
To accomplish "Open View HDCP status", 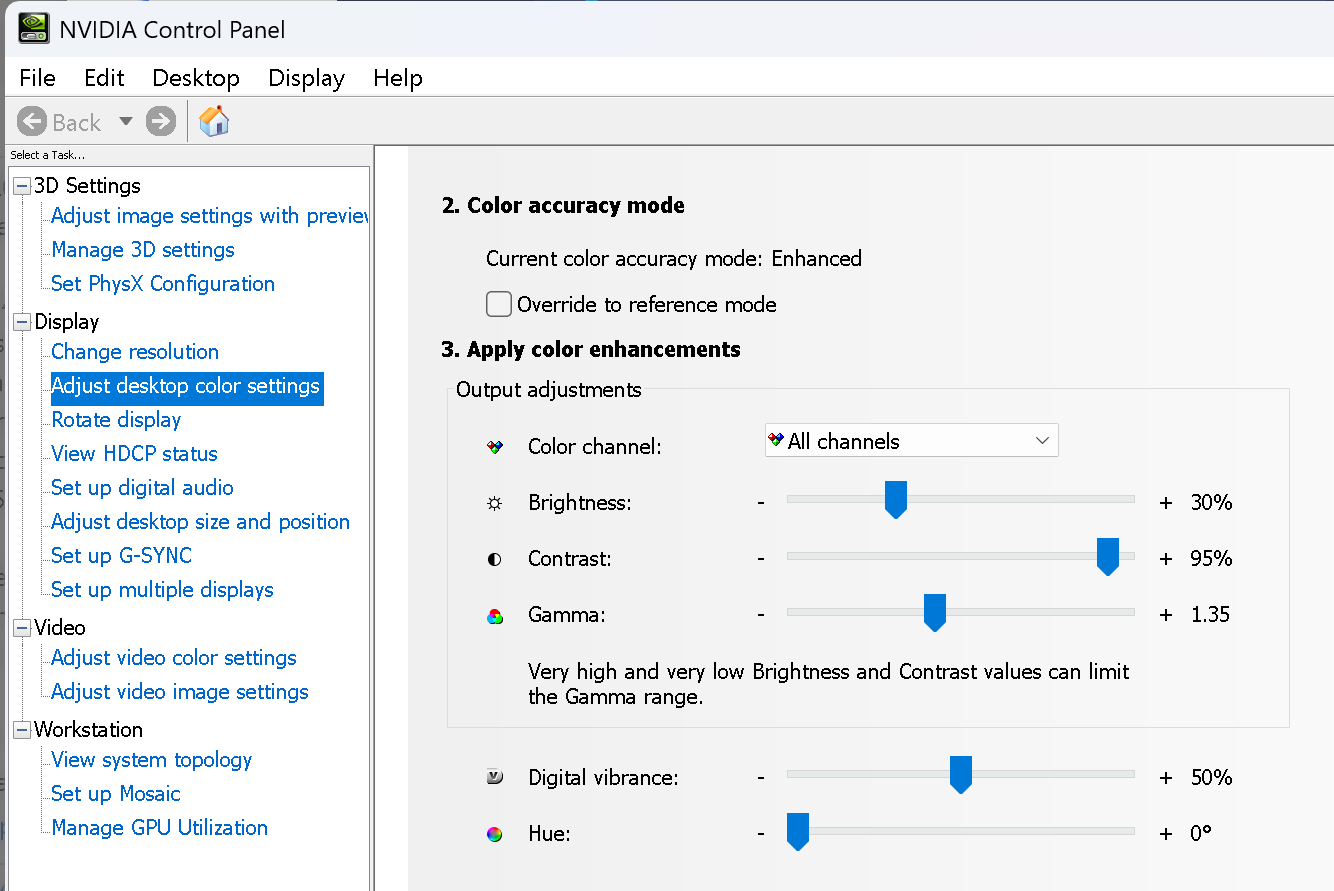I will 134,454.
